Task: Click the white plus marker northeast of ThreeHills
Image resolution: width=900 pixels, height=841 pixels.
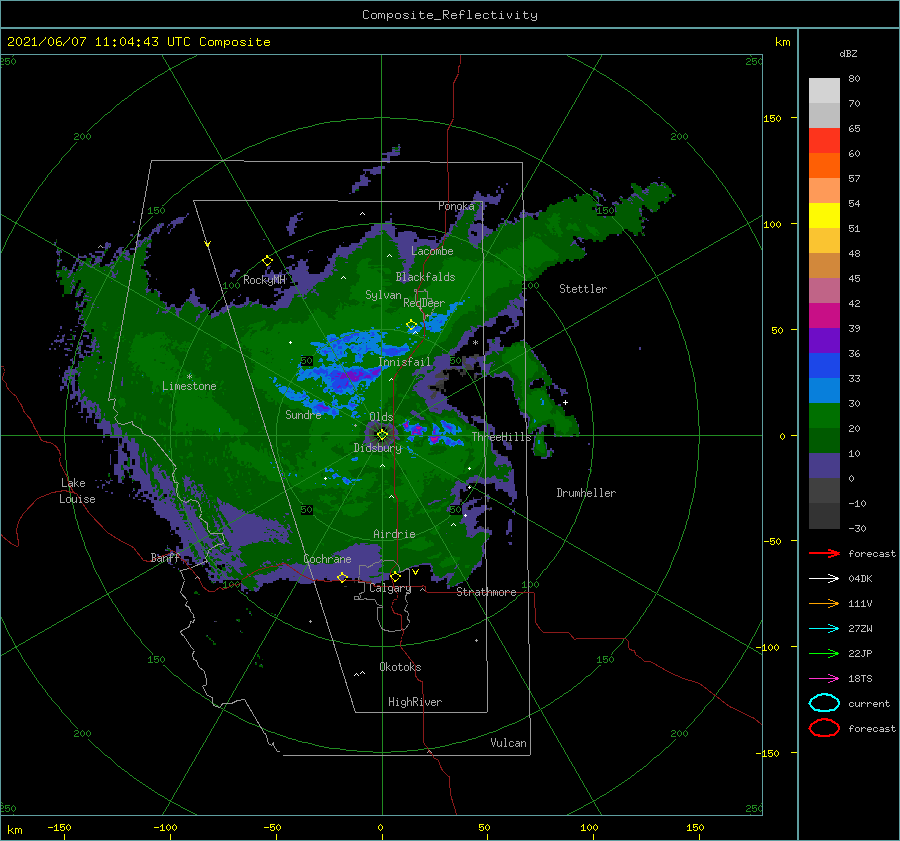Action: pos(565,402)
